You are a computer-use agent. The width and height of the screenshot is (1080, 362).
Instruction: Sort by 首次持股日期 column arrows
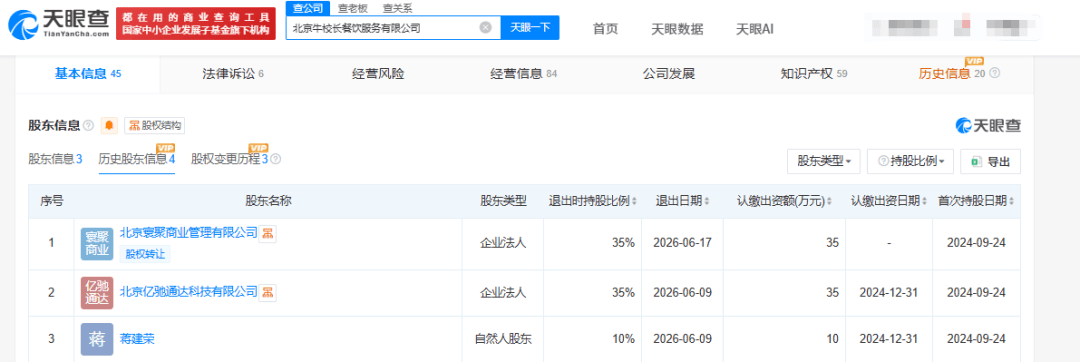1011,202
